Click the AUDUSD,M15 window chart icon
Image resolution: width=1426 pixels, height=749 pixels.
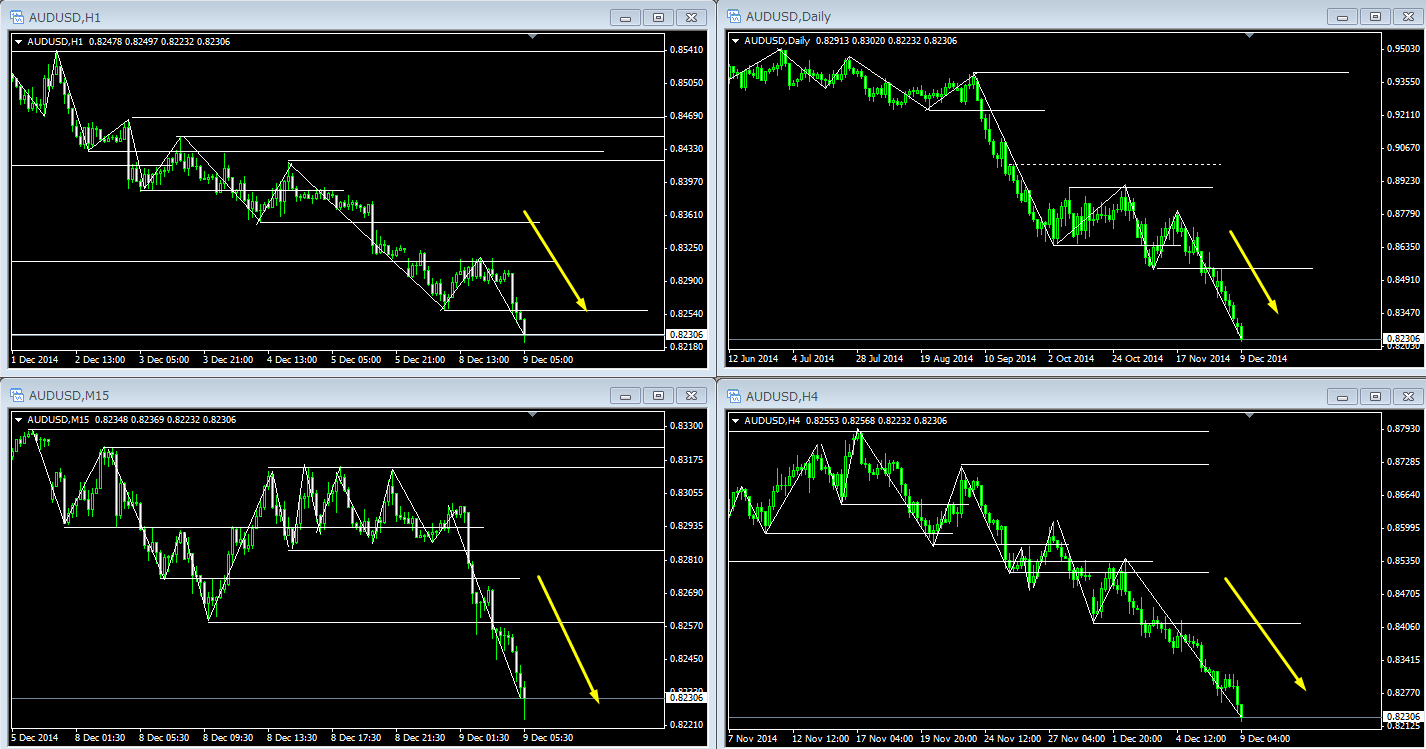pos(15,395)
